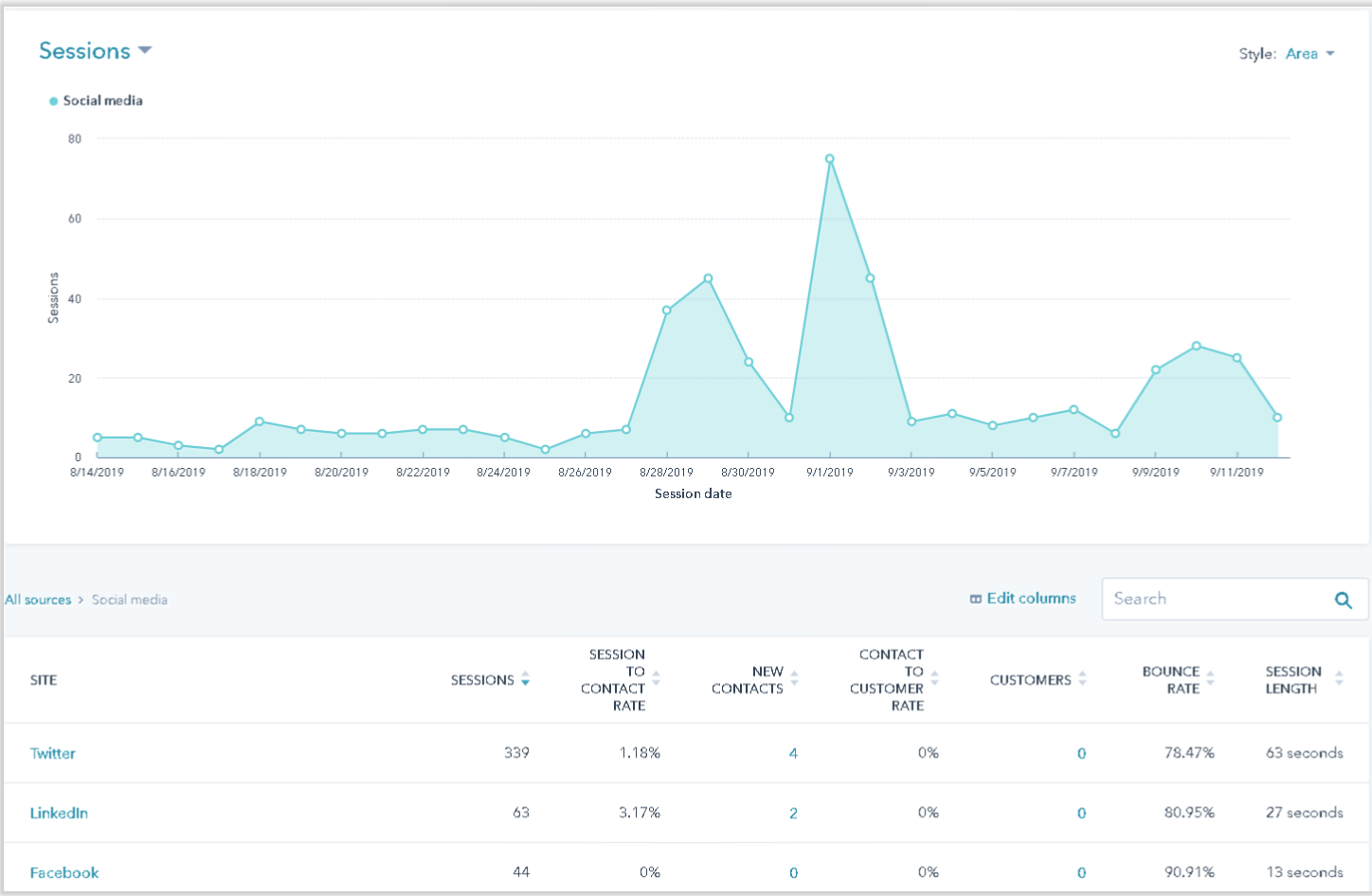Click the LinkedIn customers value 0
The width and height of the screenshot is (1372, 896).
pyautogui.click(x=1081, y=814)
